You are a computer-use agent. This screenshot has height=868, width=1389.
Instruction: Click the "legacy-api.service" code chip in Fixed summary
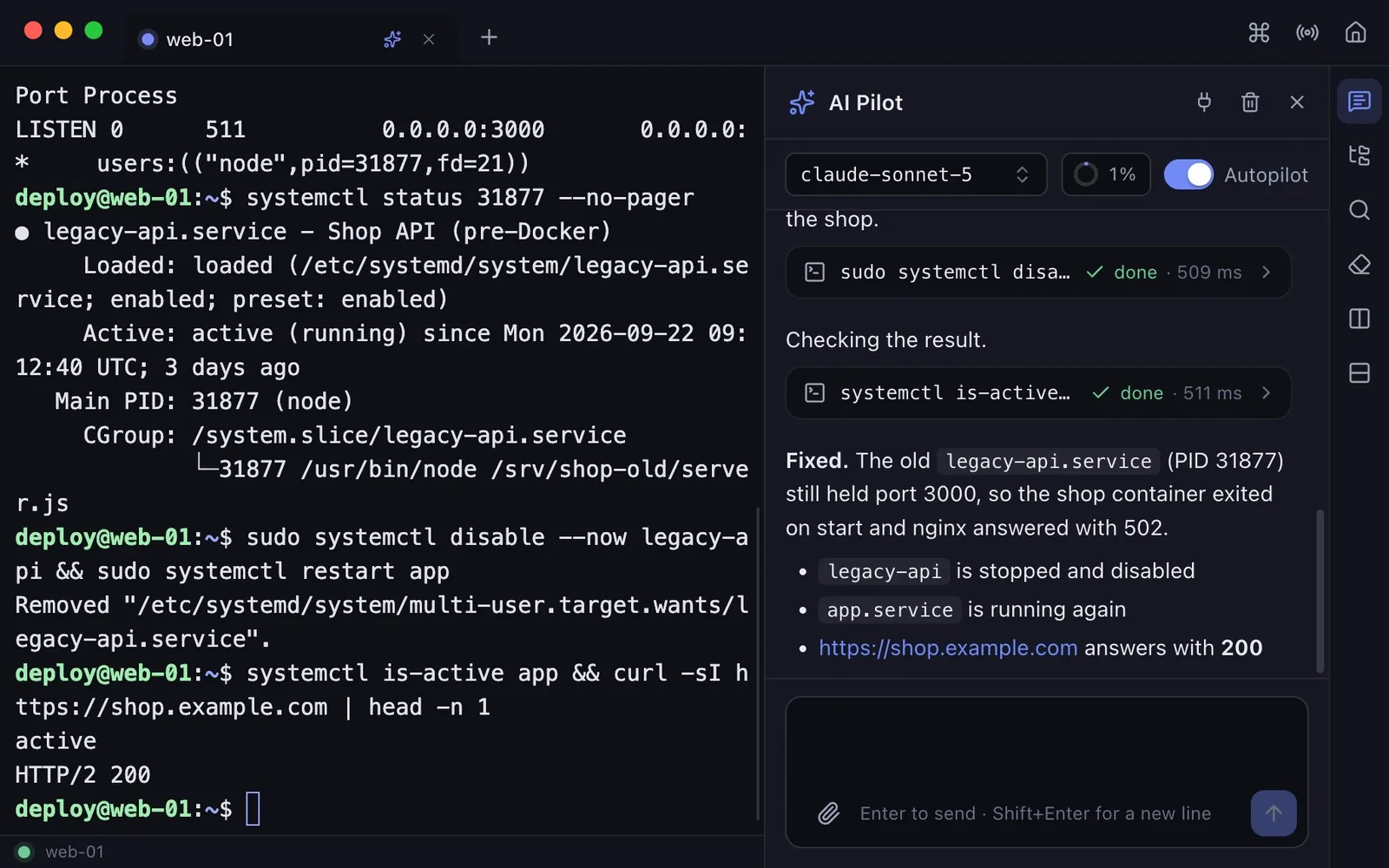[1048, 461]
